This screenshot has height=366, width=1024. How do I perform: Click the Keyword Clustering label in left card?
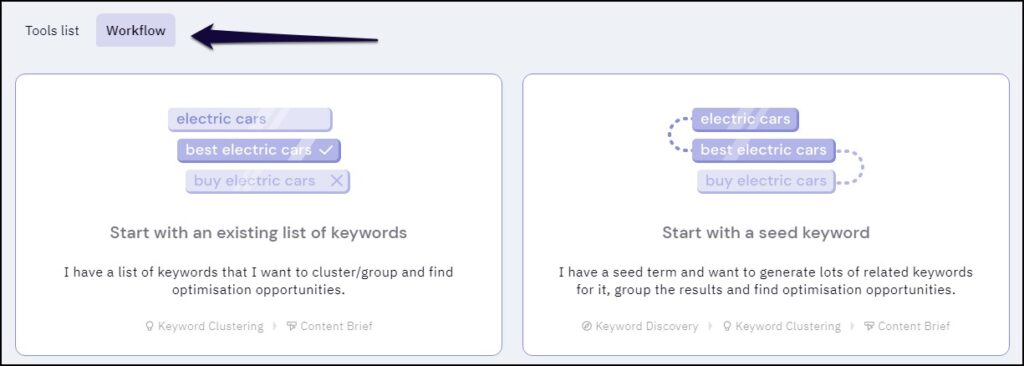tap(210, 326)
